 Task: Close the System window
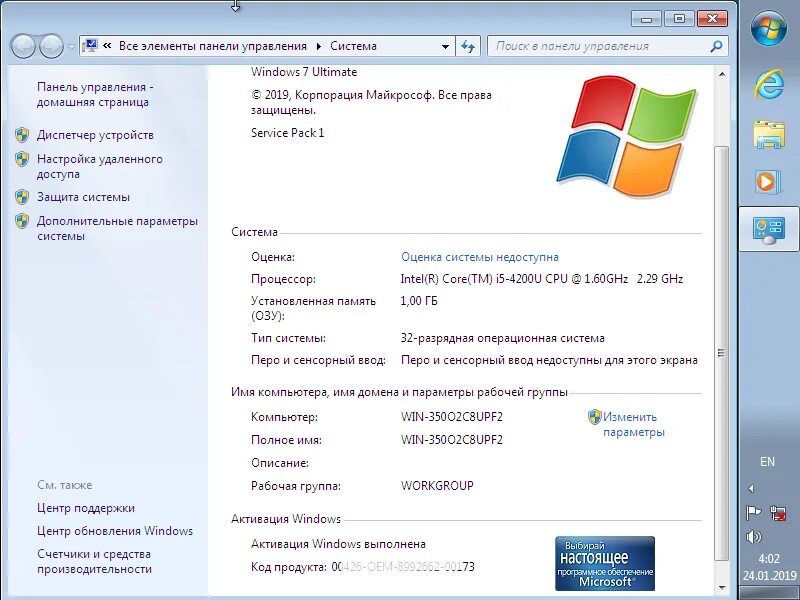(712, 19)
